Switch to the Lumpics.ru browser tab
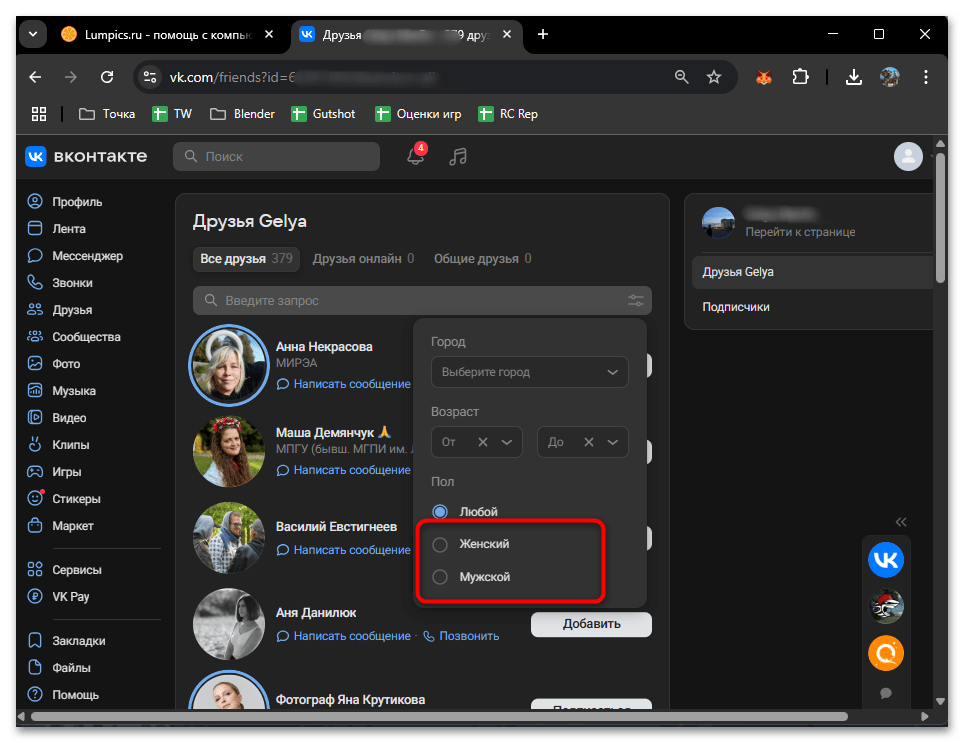The image size is (964, 743). 167,34
